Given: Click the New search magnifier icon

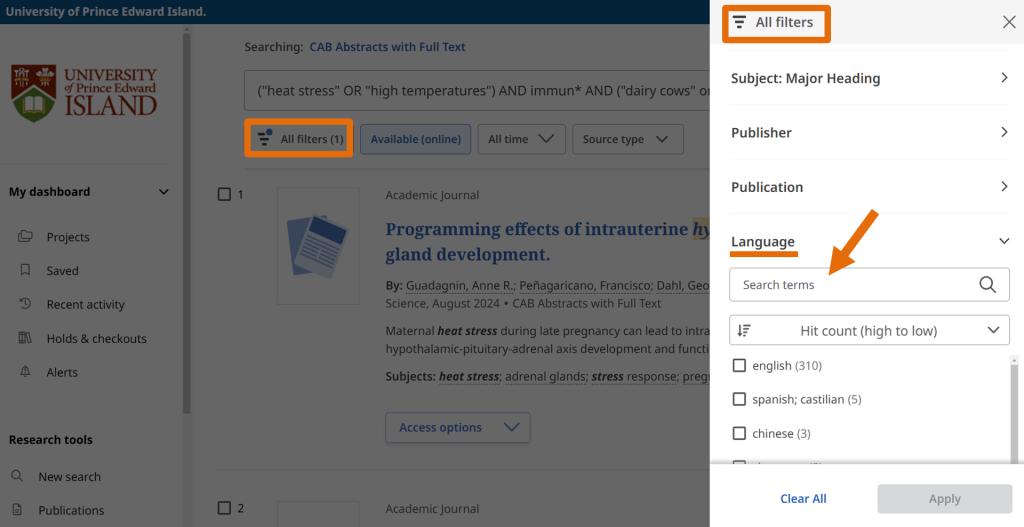Looking at the screenshot, I should pos(18,477).
